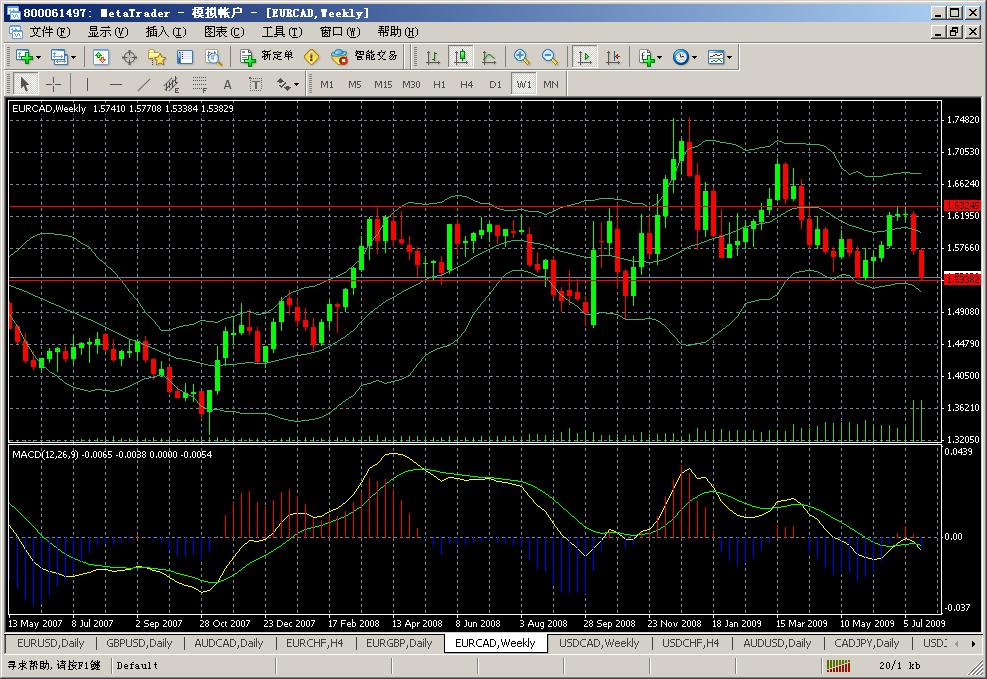Open the indicators list dropdown
987x679 pixels.
(x=659, y=58)
